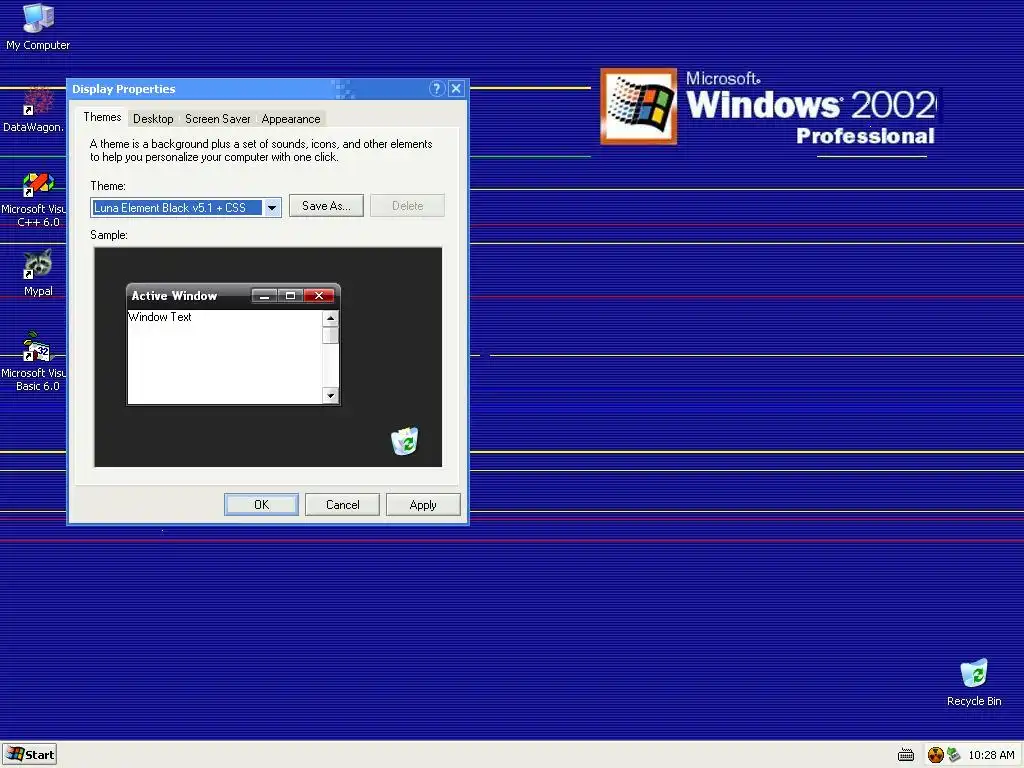Click the recycle bin in sample preview

pyautogui.click(x=405, y=441)
